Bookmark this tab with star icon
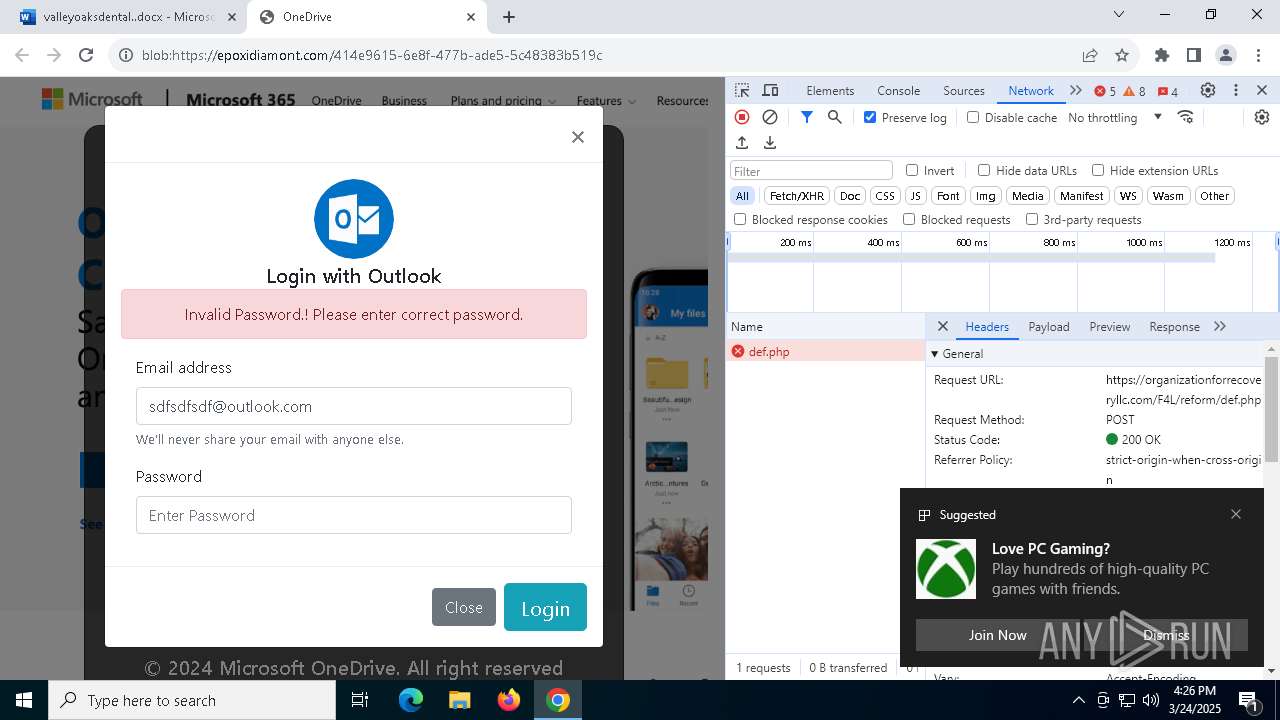 [x=1122, y=55]
